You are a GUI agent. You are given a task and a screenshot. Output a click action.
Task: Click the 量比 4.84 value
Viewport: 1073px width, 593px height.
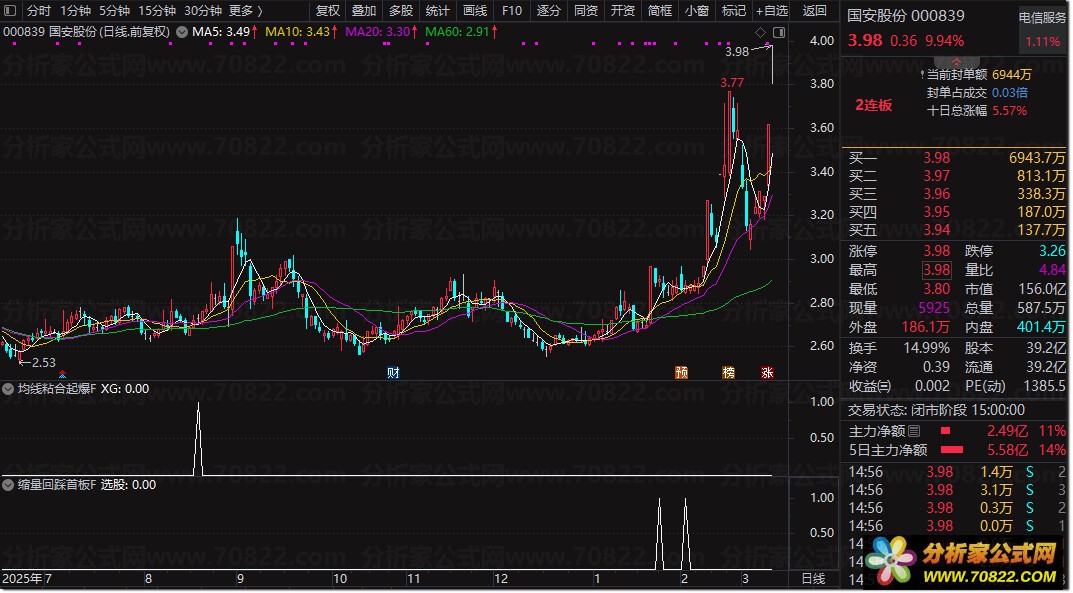(x=1052, y=270)
